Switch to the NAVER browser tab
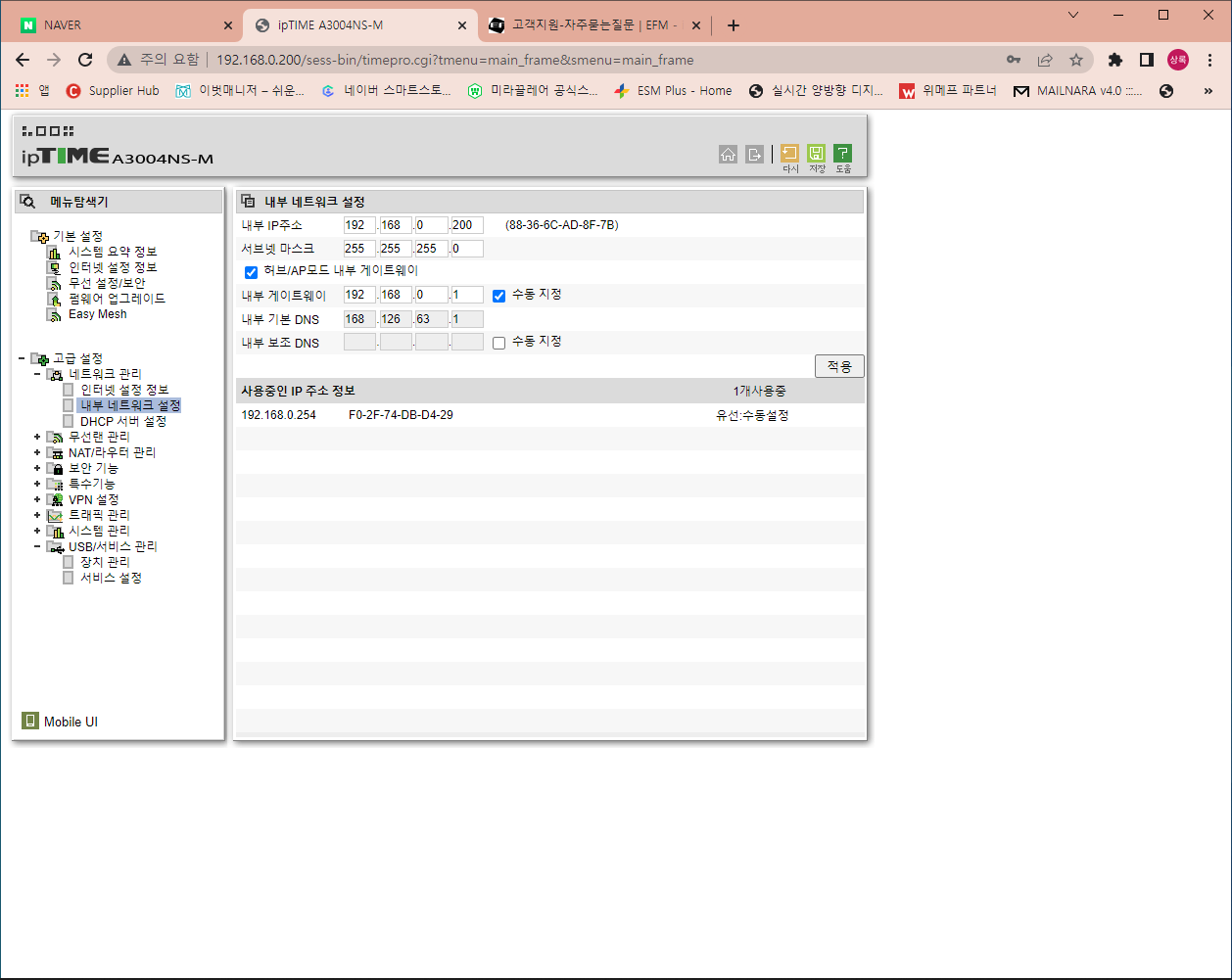 click(125, 25)
